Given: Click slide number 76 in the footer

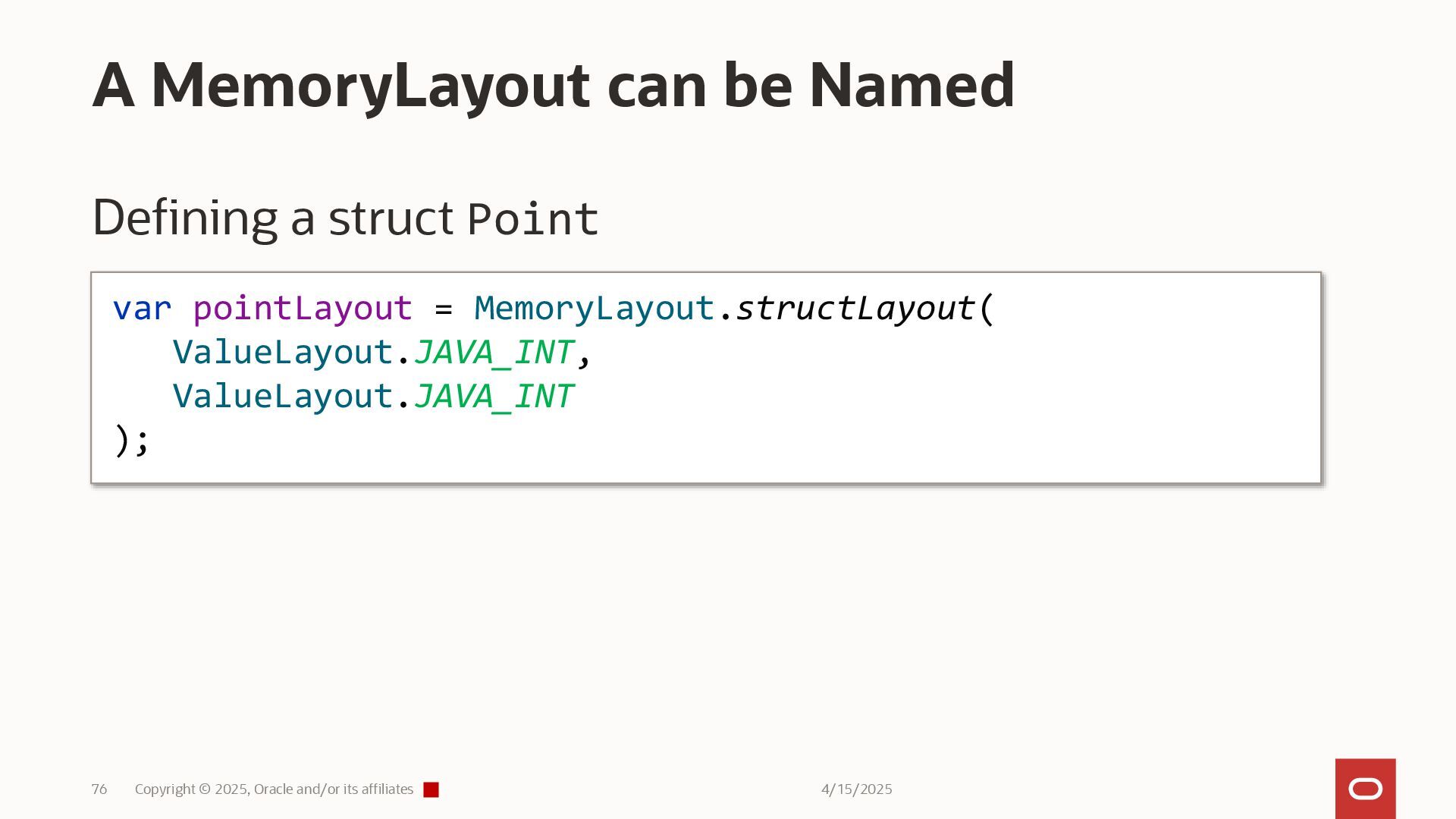Looking at the screenshot, I should 99,789.
